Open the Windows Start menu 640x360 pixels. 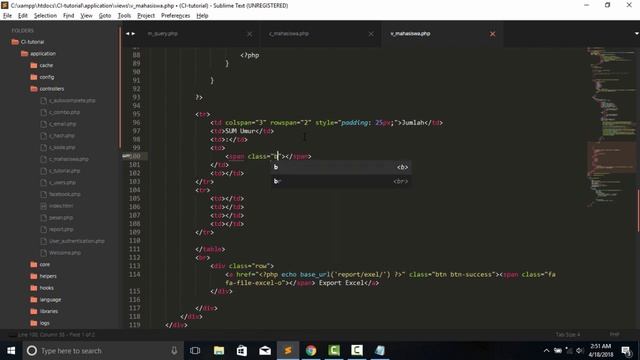[11, 351]
